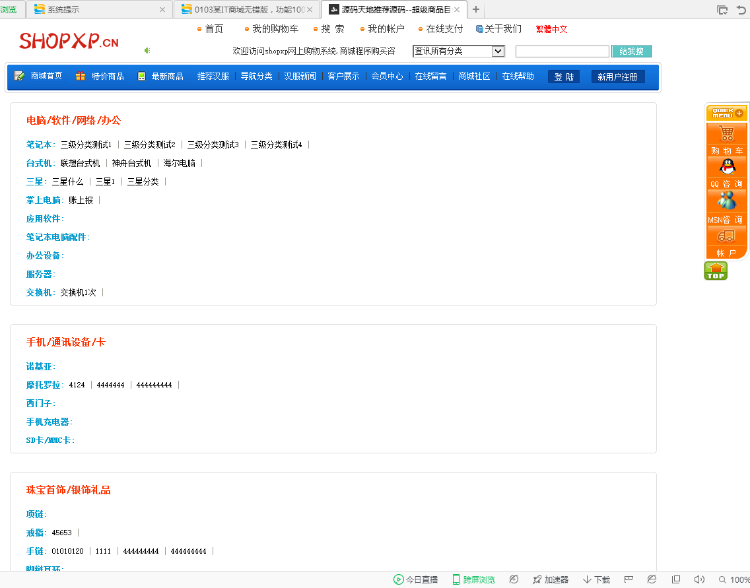Image resolution: width=750 pixels, height=588 pixels.
Task: Open the 三星分类 link
Action: pyautogui.click(x=143, y=181)
